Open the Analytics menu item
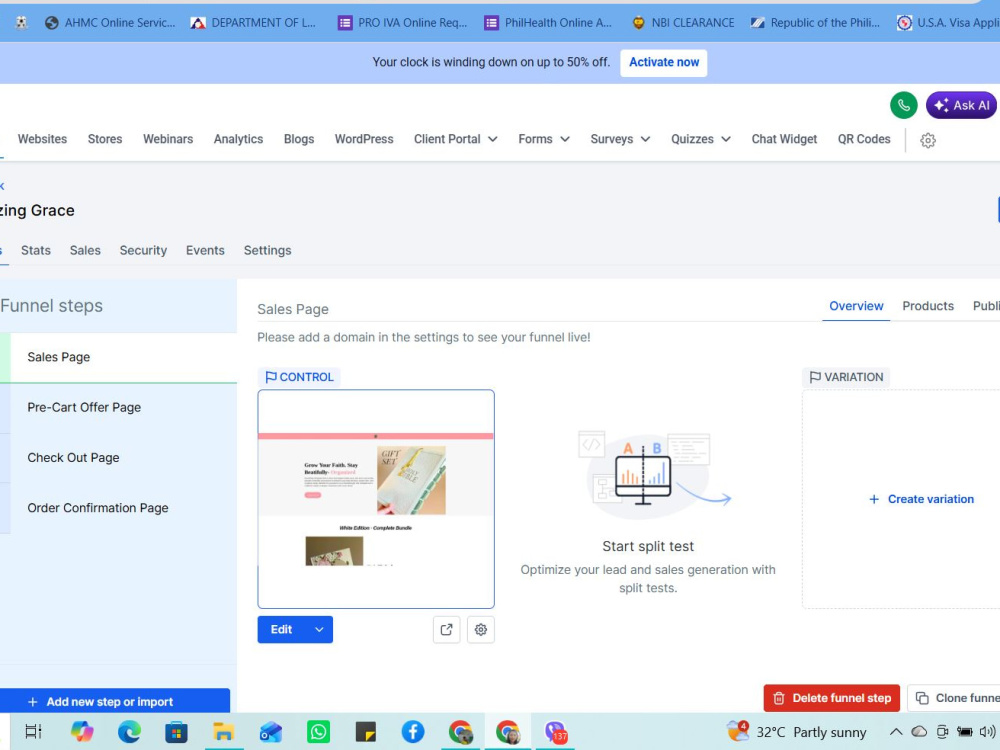 (238, 139)
